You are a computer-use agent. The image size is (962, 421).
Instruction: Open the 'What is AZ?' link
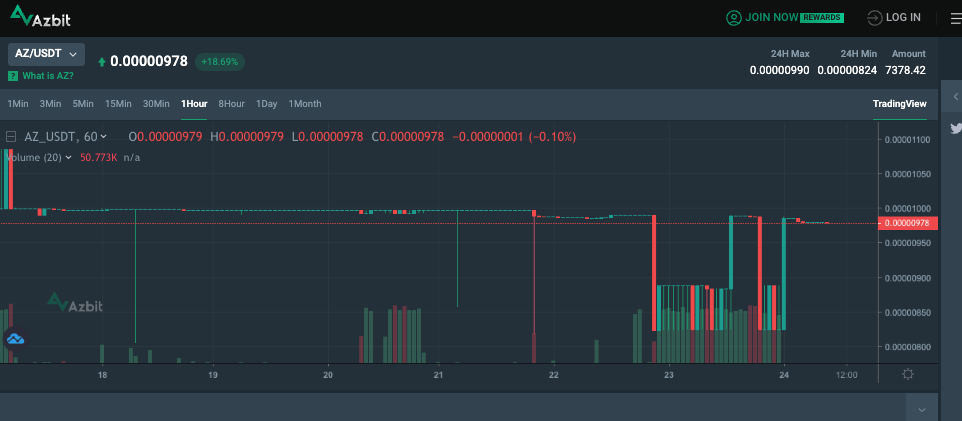(x=48, y=76)
